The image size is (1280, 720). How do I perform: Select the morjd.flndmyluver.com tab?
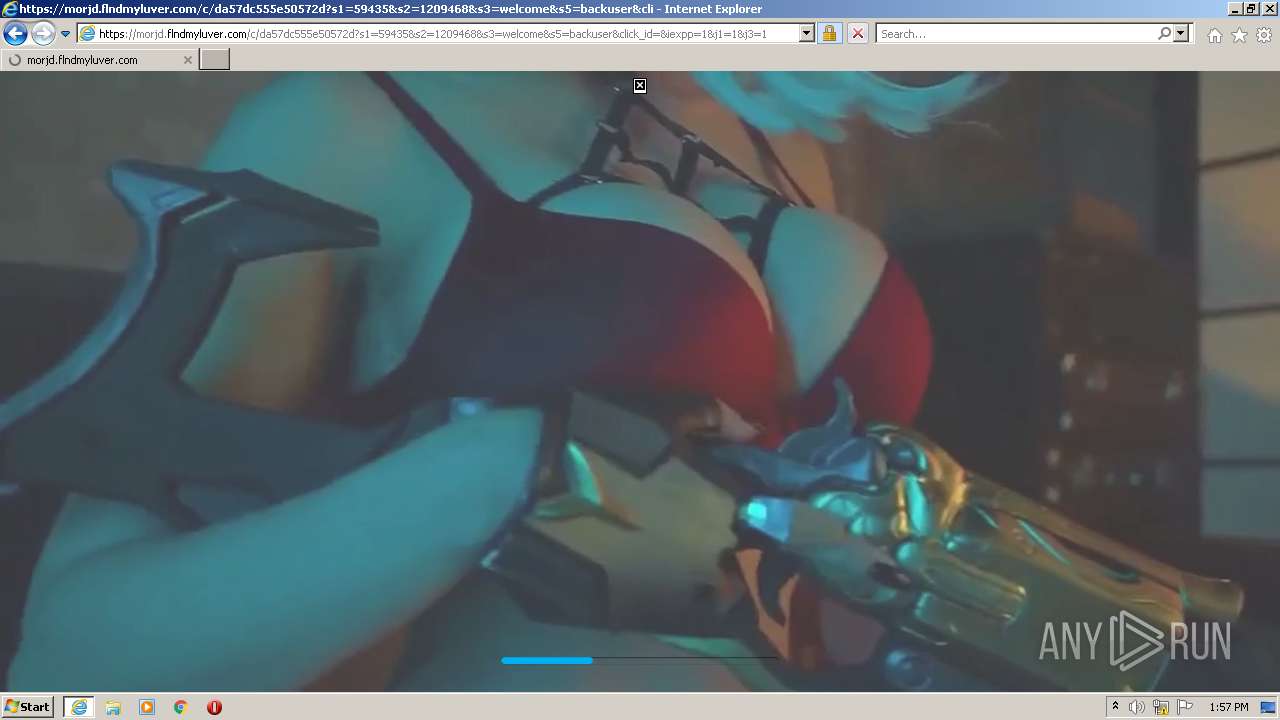(x=98, y=60)
